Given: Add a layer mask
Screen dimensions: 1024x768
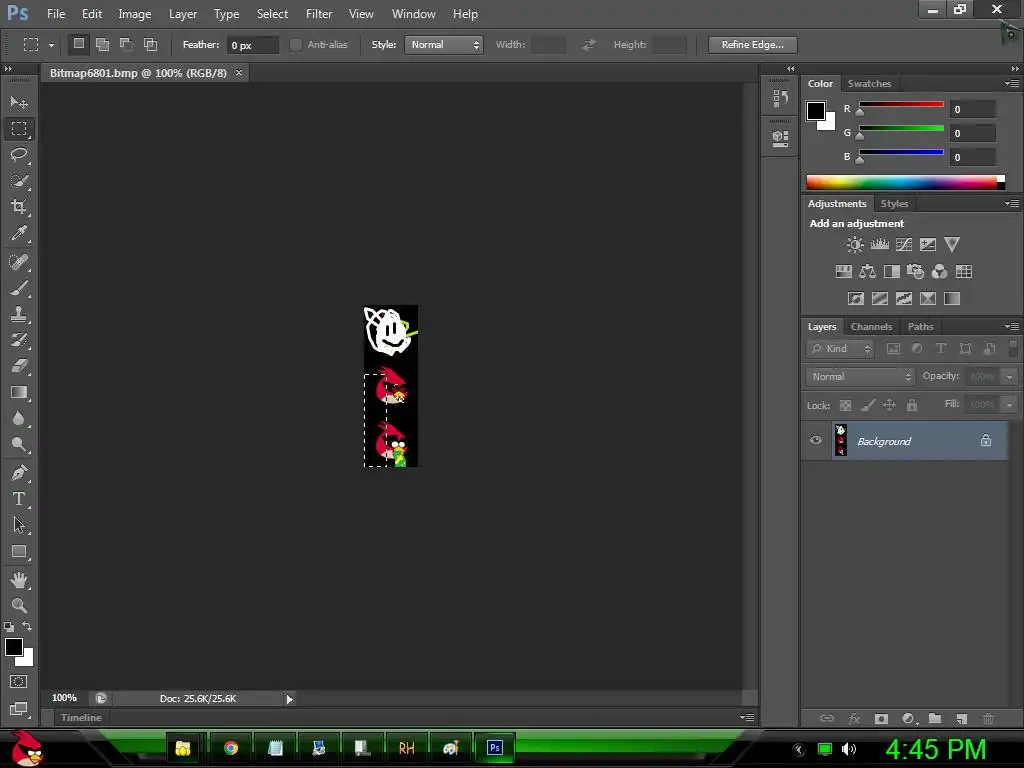Looking at the screenshot, I should coord(881,719).
